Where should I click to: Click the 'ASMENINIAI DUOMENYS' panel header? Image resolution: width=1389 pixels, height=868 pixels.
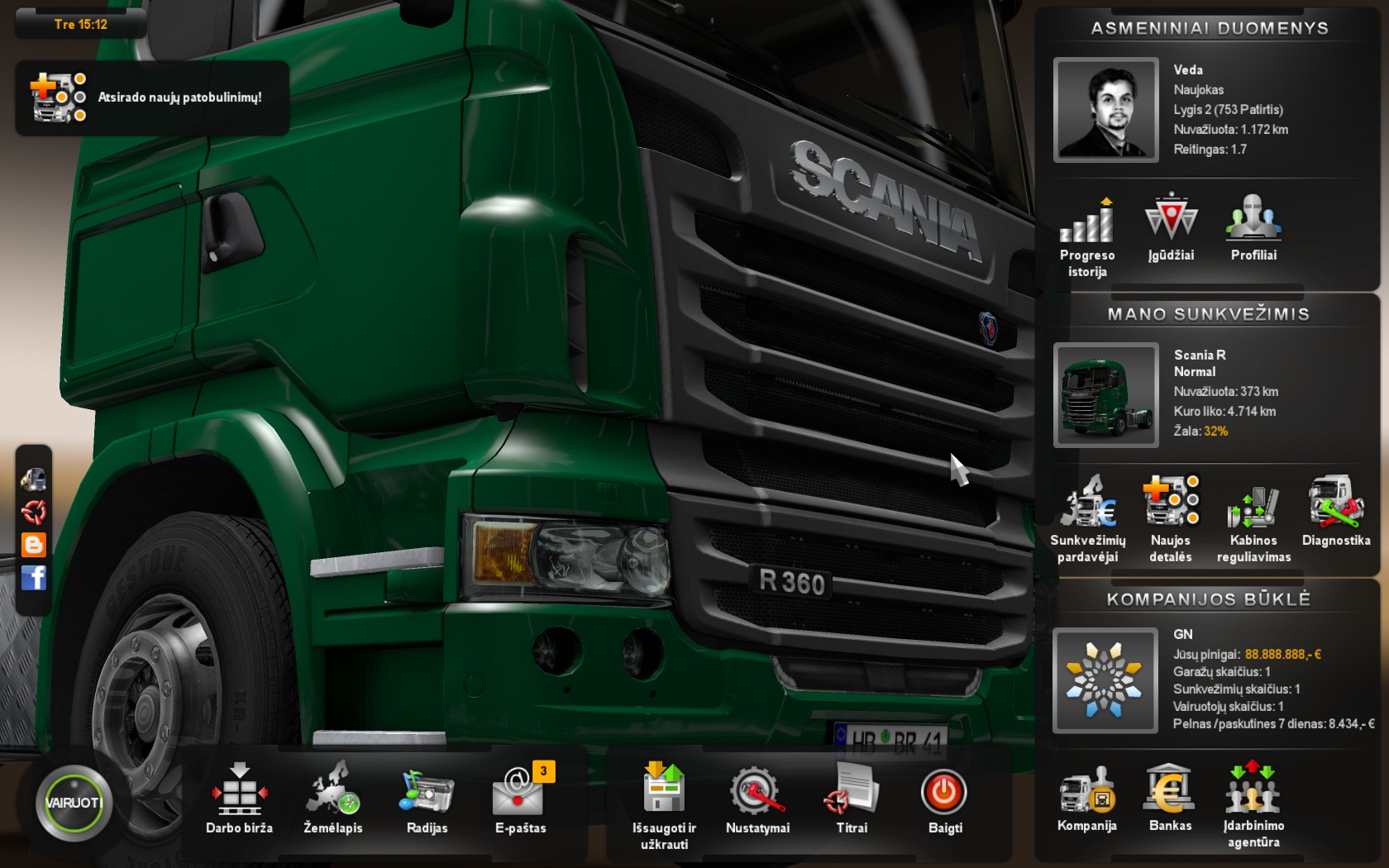[1210, 28]
